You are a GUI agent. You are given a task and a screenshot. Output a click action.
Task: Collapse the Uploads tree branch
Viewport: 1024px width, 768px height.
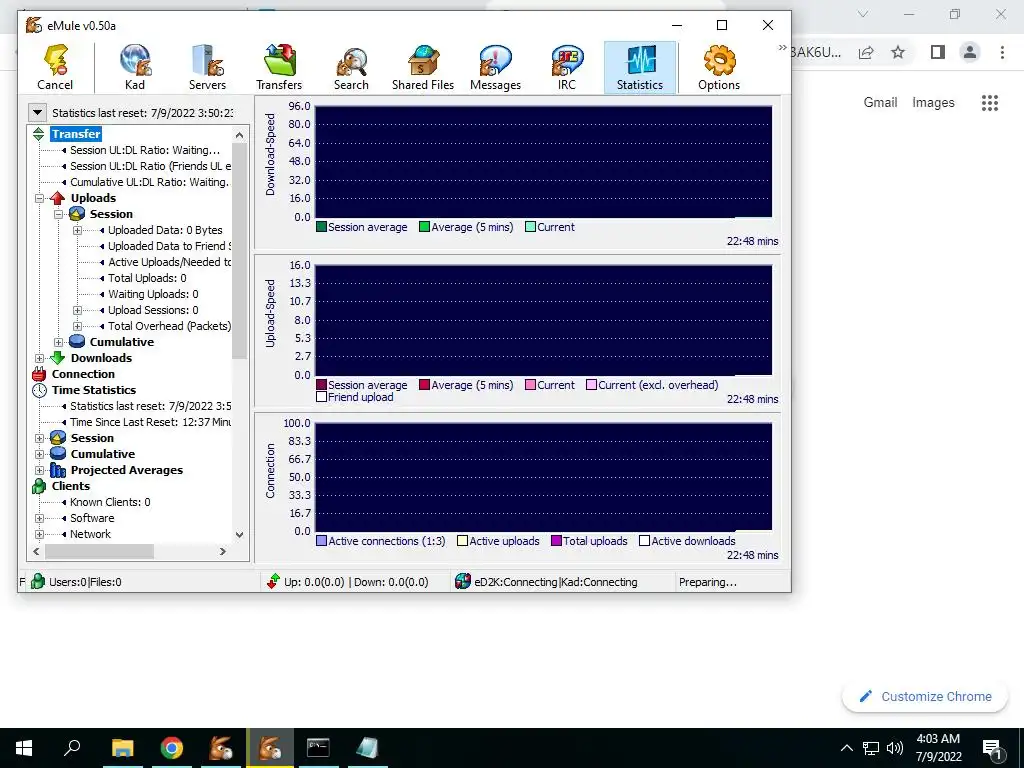pos(39,198)
